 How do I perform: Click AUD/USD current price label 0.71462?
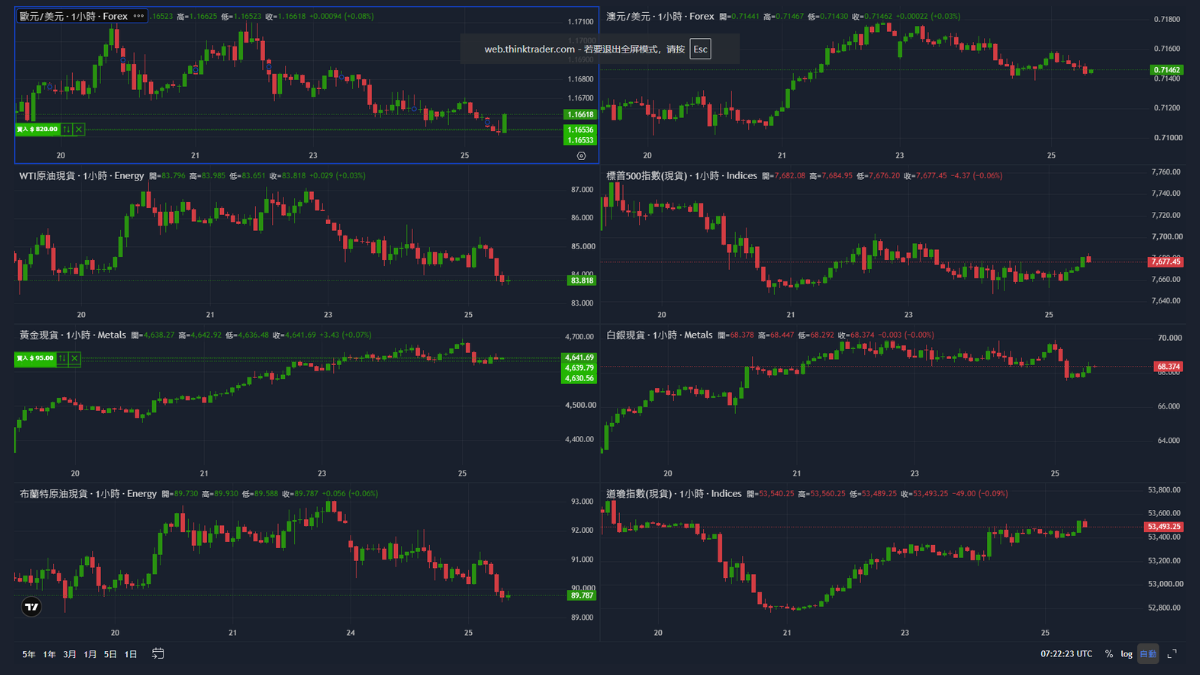point(1167,70)
